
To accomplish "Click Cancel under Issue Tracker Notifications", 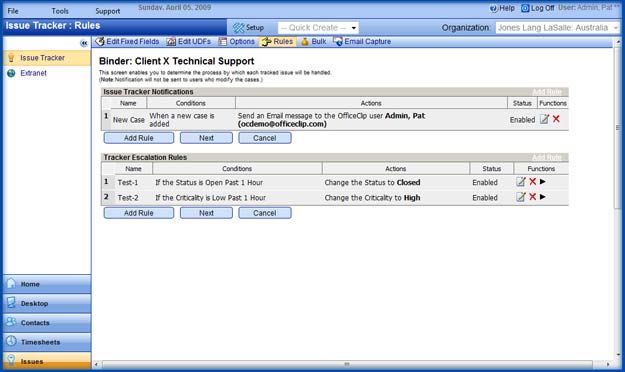I will click(x=265, y=138).
